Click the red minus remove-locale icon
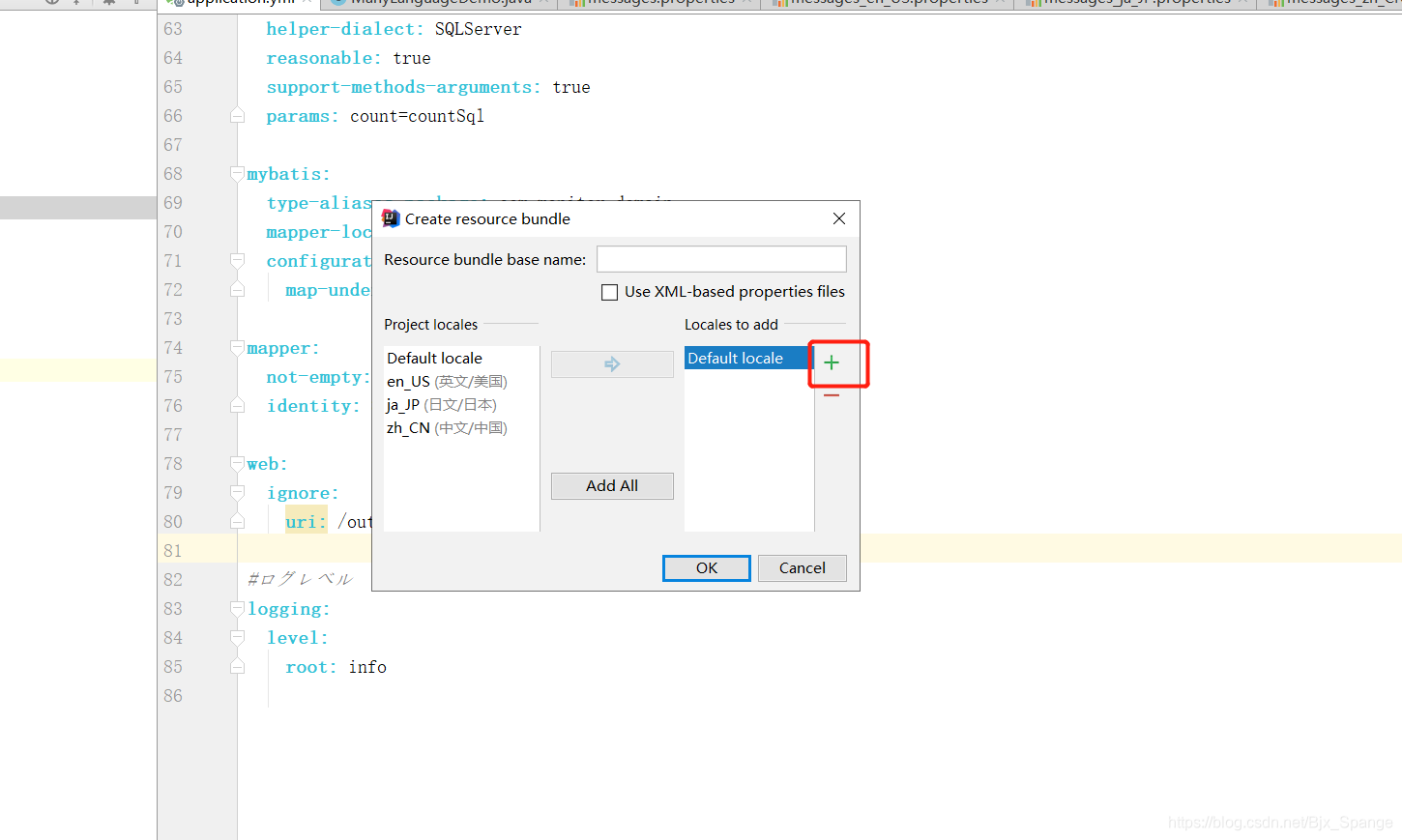 832,395
